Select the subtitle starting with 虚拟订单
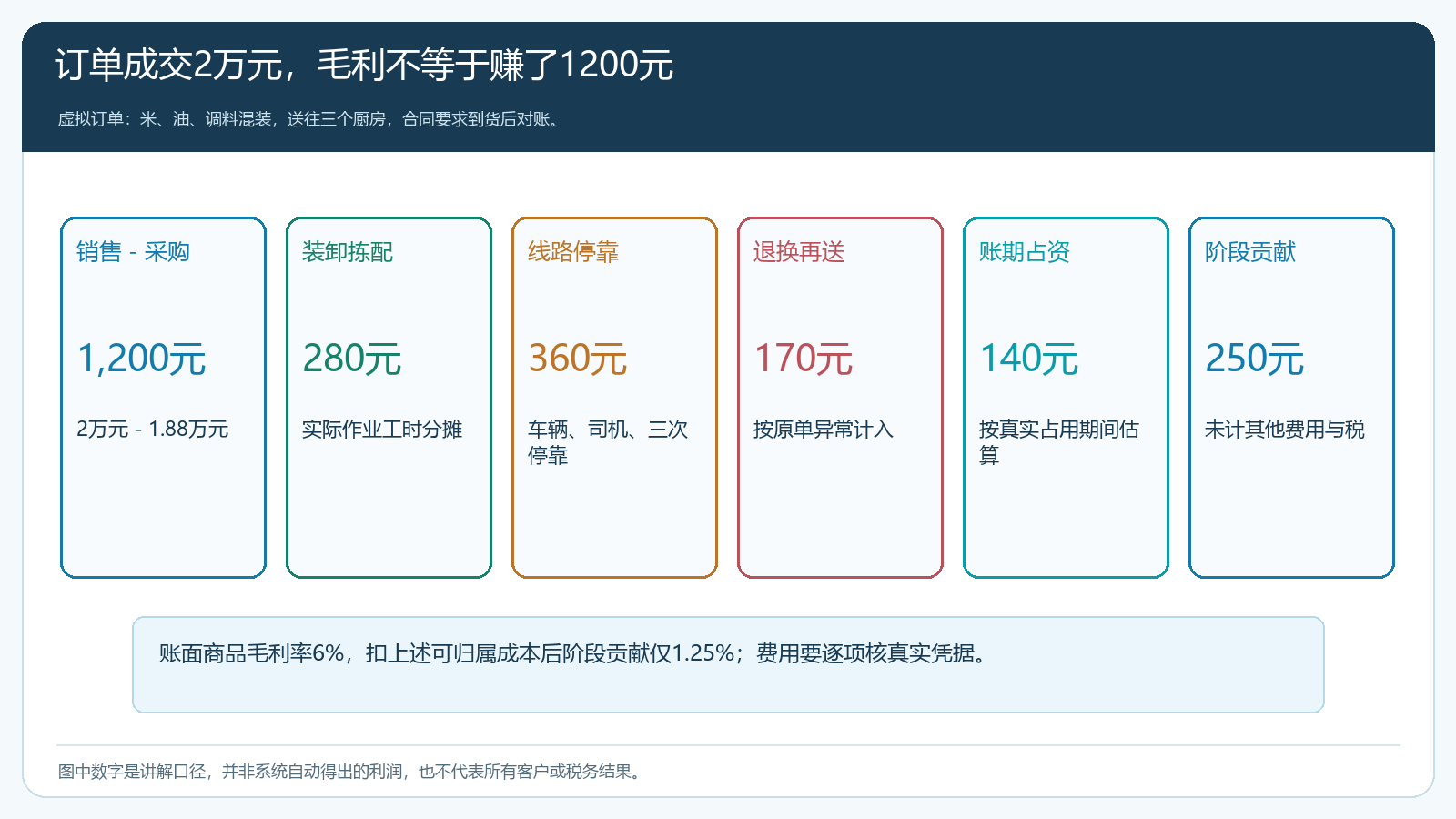The image size is (1456, 819). tap(310, 119)
